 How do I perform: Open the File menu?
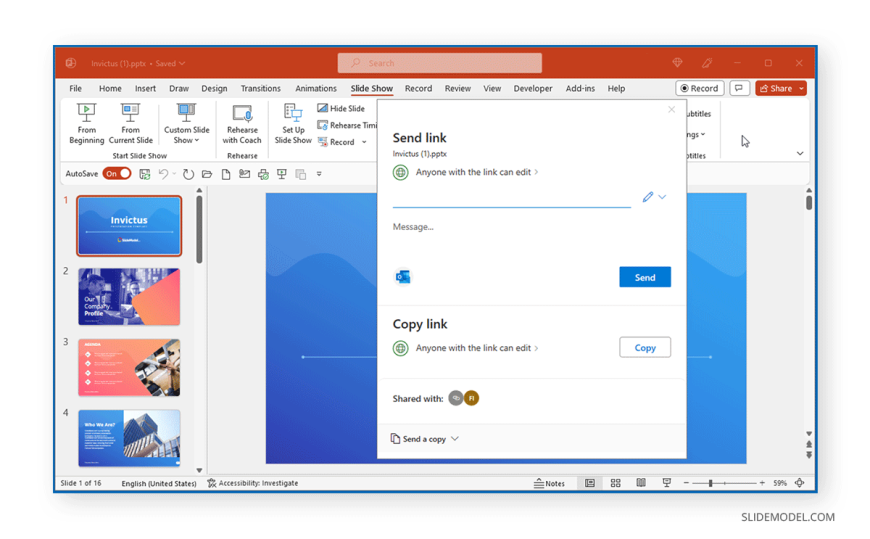click(75, 88)
